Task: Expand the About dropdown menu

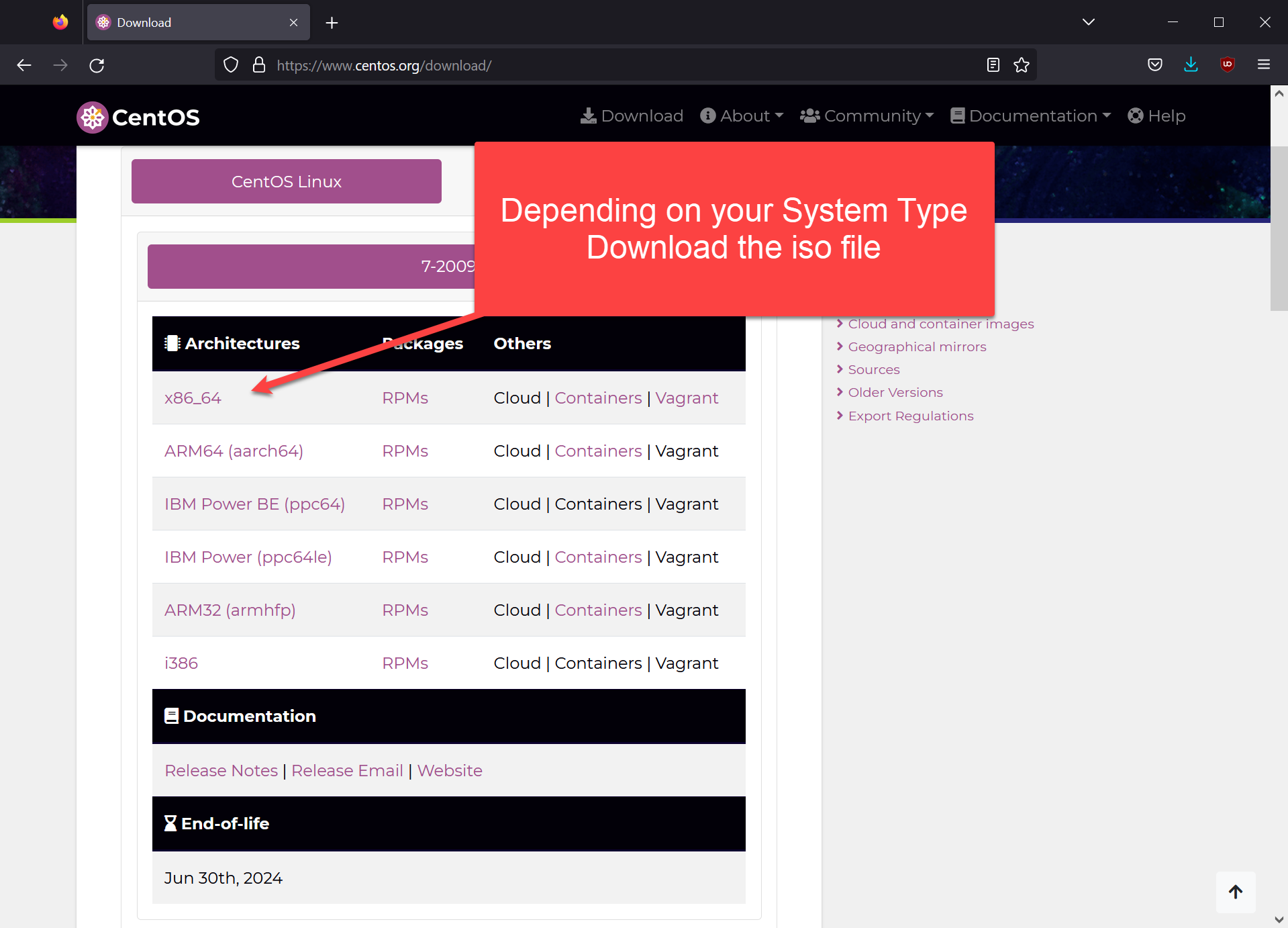Action: 742,116
